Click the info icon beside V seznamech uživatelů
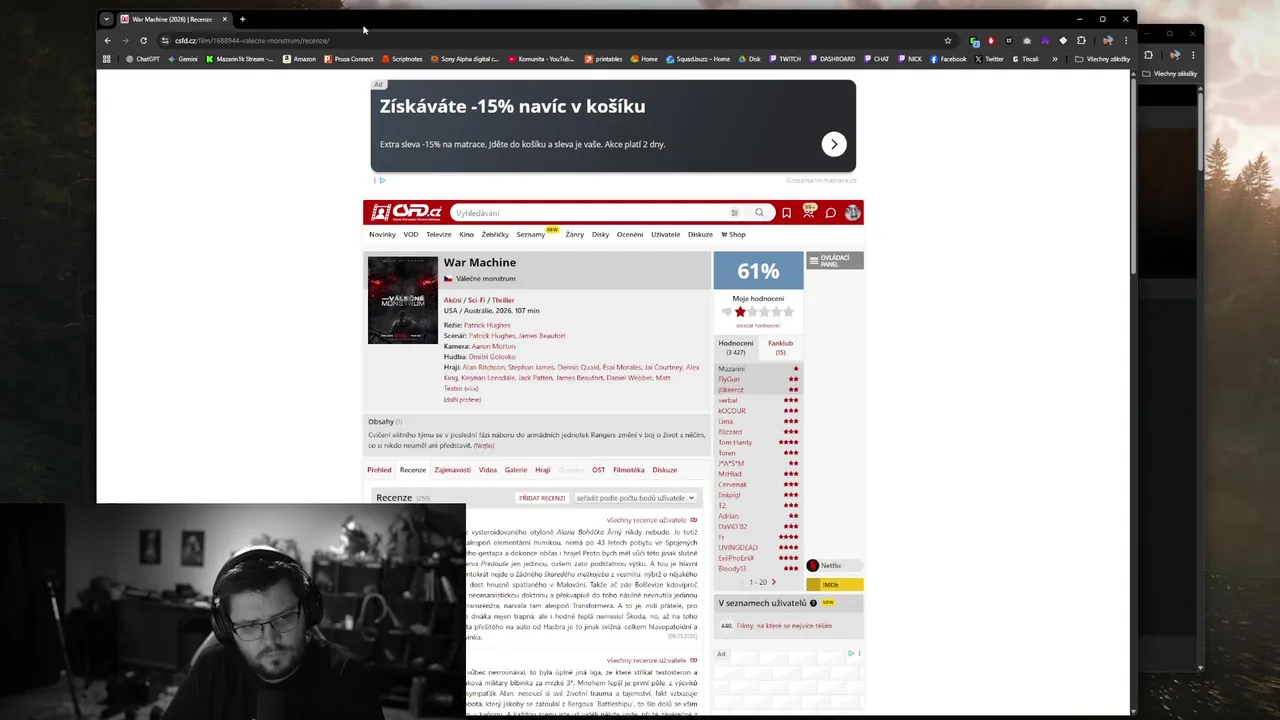The image size is (1280, 720). [x=813, y=603]
